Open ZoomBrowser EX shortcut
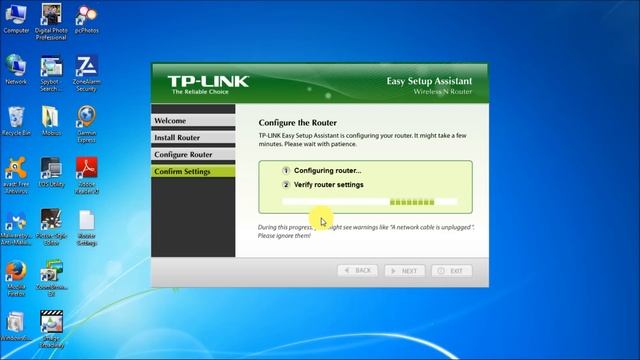Viewport: 640px width, 360px height. [x=51, y=278]
